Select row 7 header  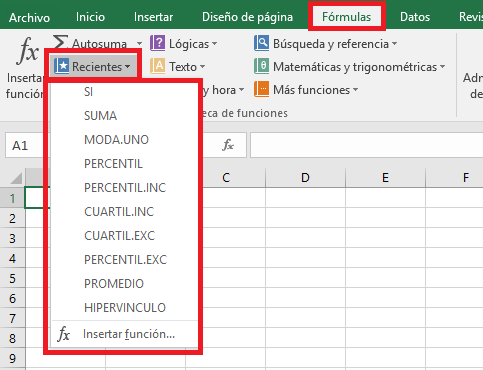pos(12,318)
